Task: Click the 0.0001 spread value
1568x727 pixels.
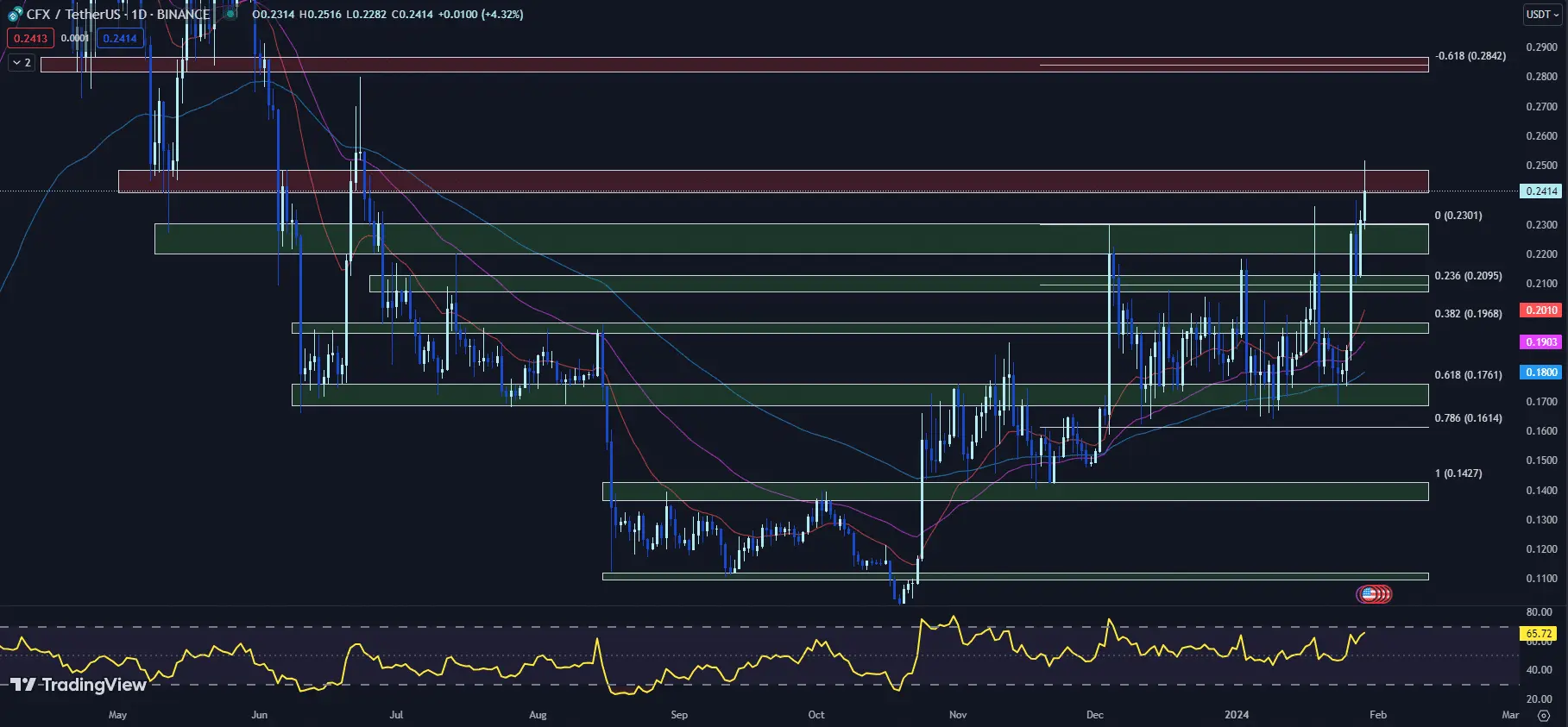Action: pyautogui.click(x=75, y=38)
